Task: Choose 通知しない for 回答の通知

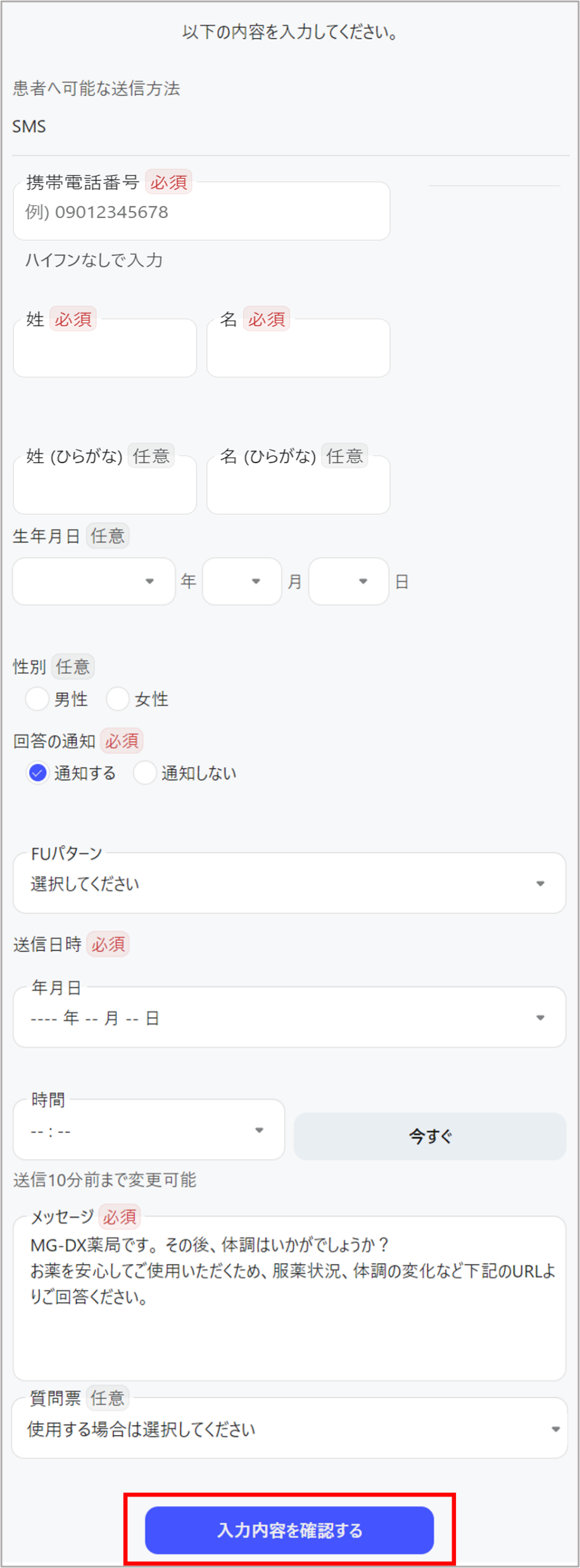Action: (x=144, y=772)
